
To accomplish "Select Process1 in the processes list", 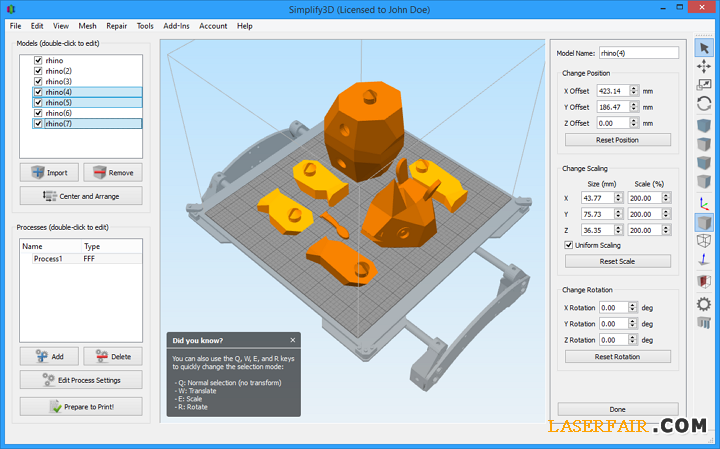I will pyautogui.click(x=49, y=259).
